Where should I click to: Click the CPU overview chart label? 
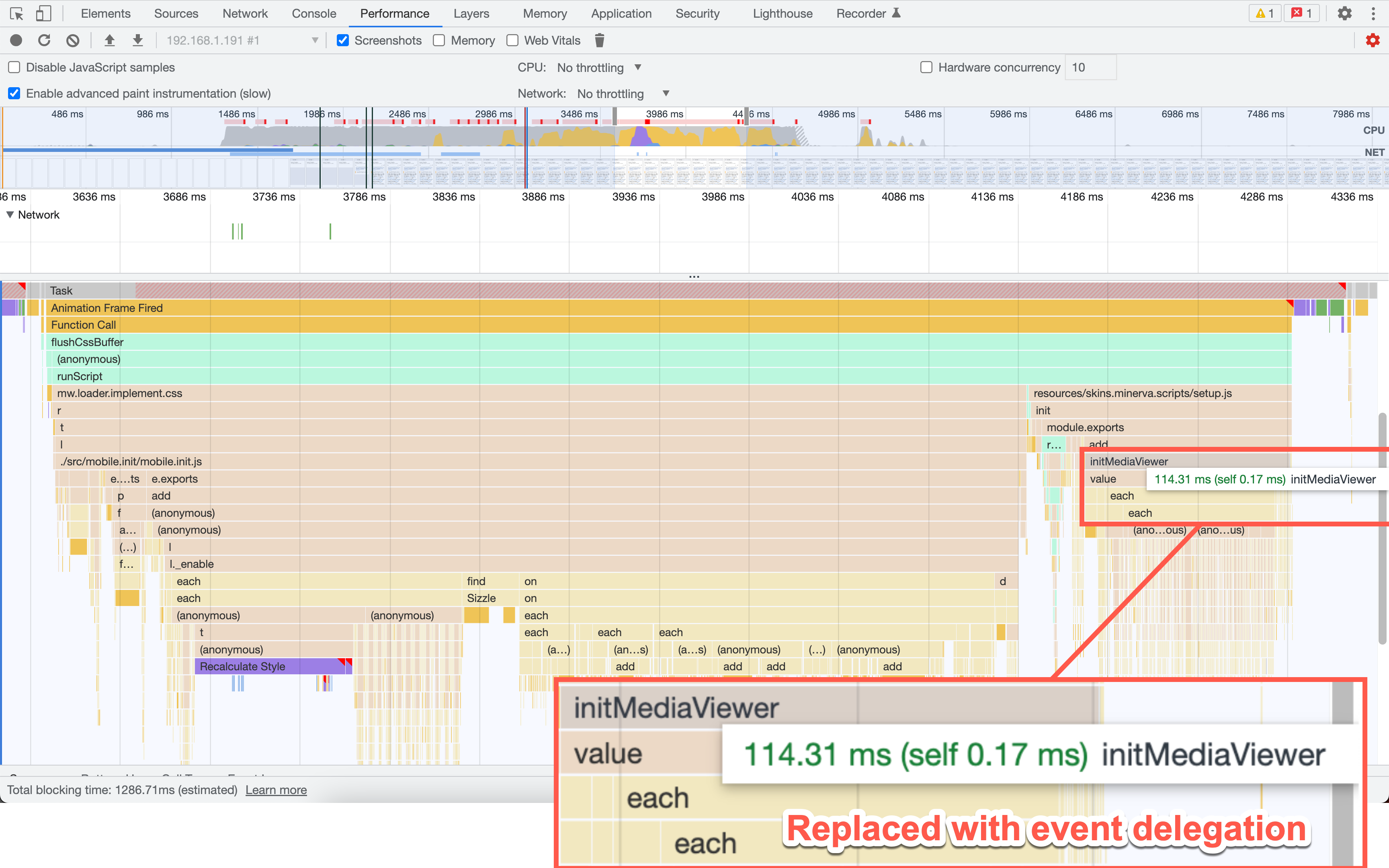click(x=1373, y=130)
